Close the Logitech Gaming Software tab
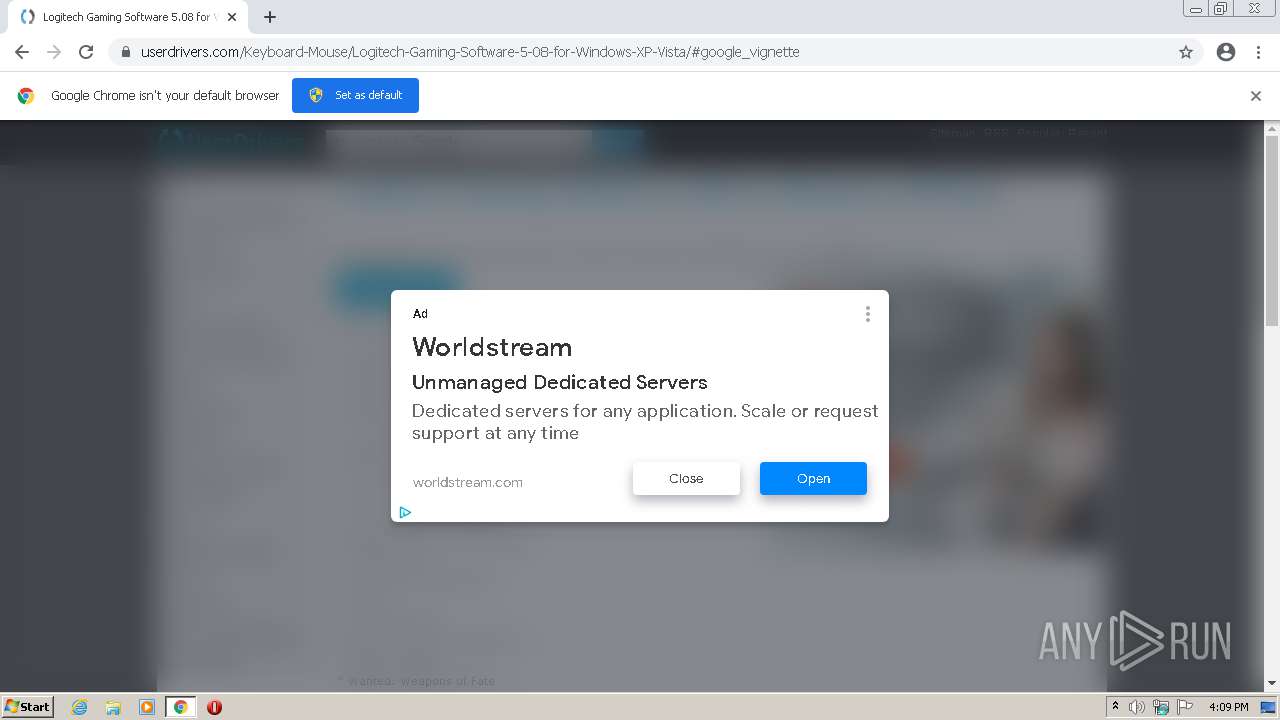 tap(232, 17)
